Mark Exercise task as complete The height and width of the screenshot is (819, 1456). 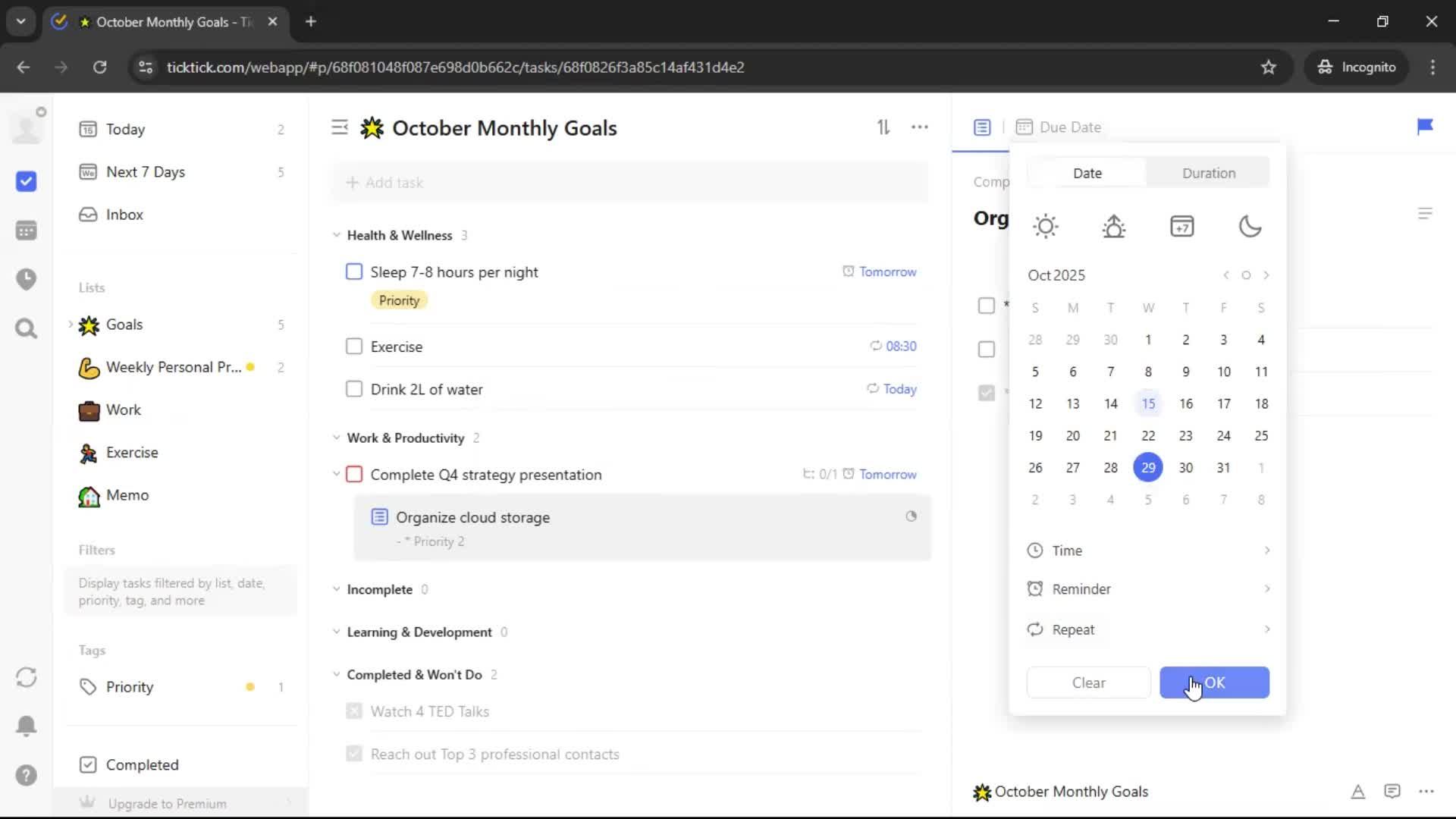coord(354,347)
